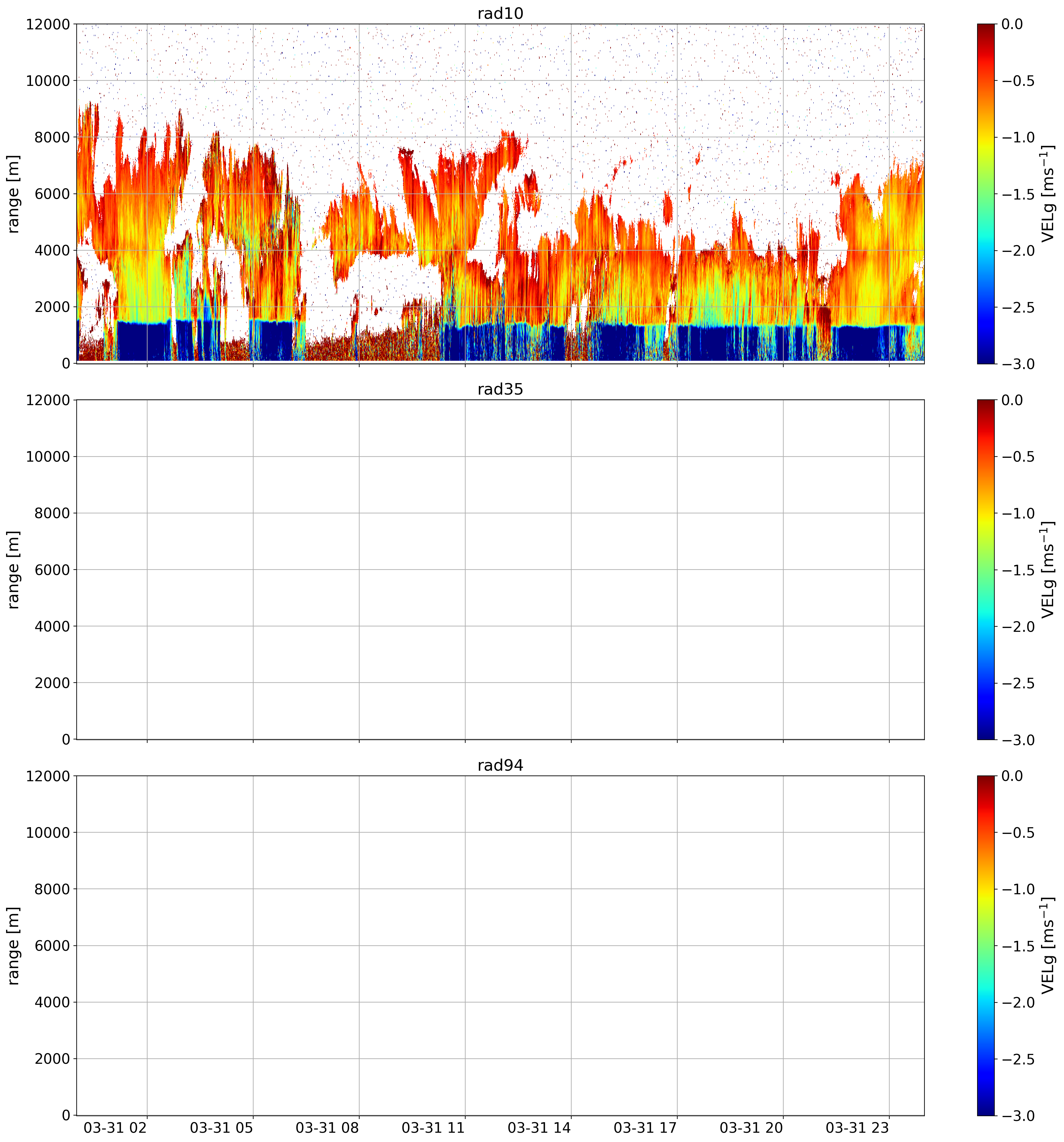Click the −2.0 tick on rad35's color bar
The height and width of the screenshot is (1142, 1064).
[x=1018, y=627]
